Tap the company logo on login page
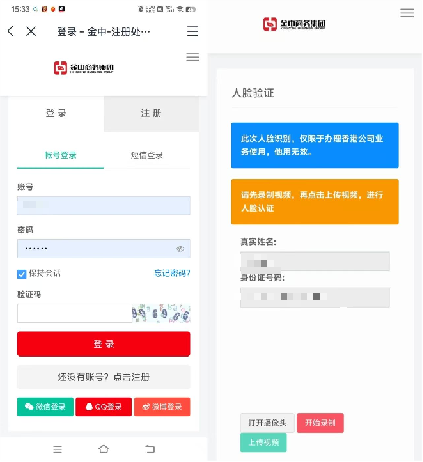423x462 pixels. coord(84,68)
